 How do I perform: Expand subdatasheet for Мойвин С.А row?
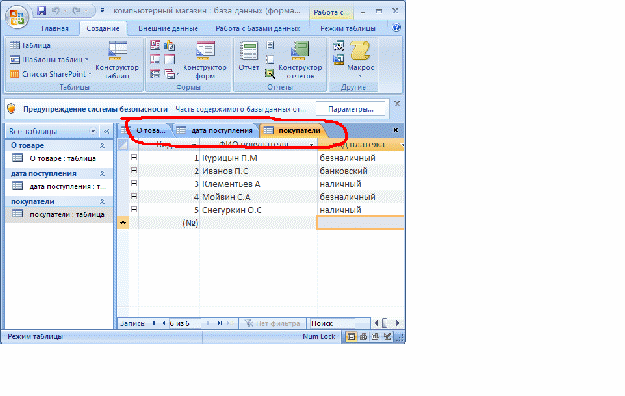coord(134,197)
